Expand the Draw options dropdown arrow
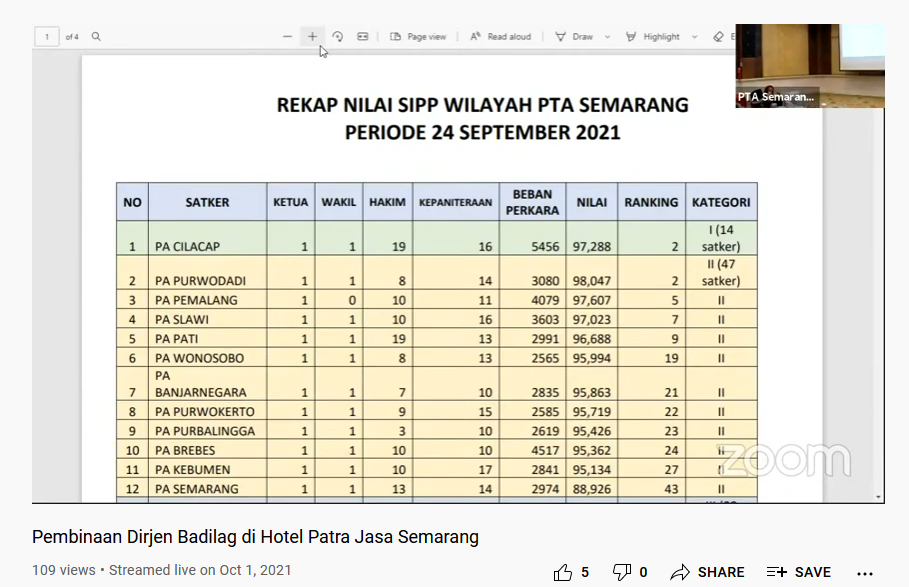Image resolution: width=909 pixels, height=587 pixels. 605,37
